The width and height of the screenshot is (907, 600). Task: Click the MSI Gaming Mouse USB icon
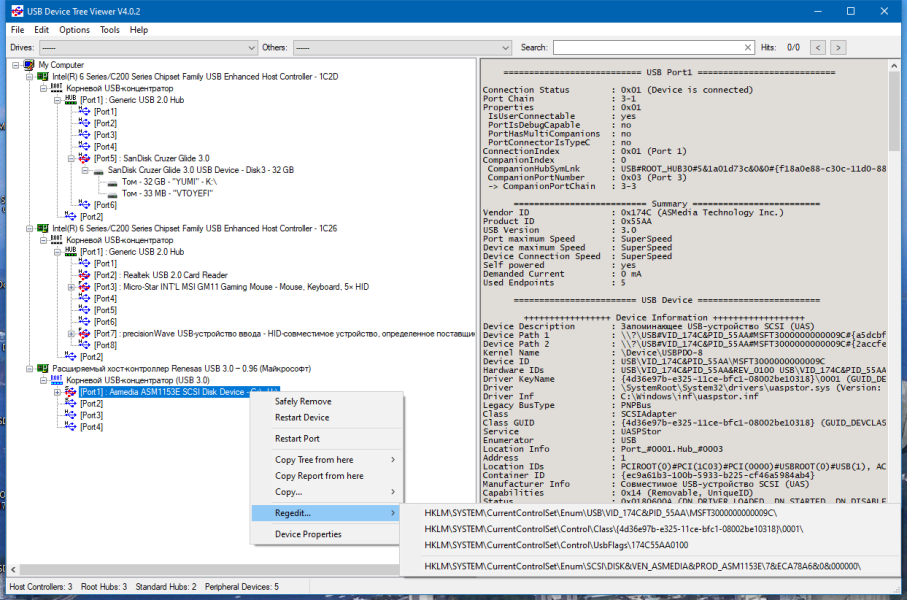(x=84, y=287)
